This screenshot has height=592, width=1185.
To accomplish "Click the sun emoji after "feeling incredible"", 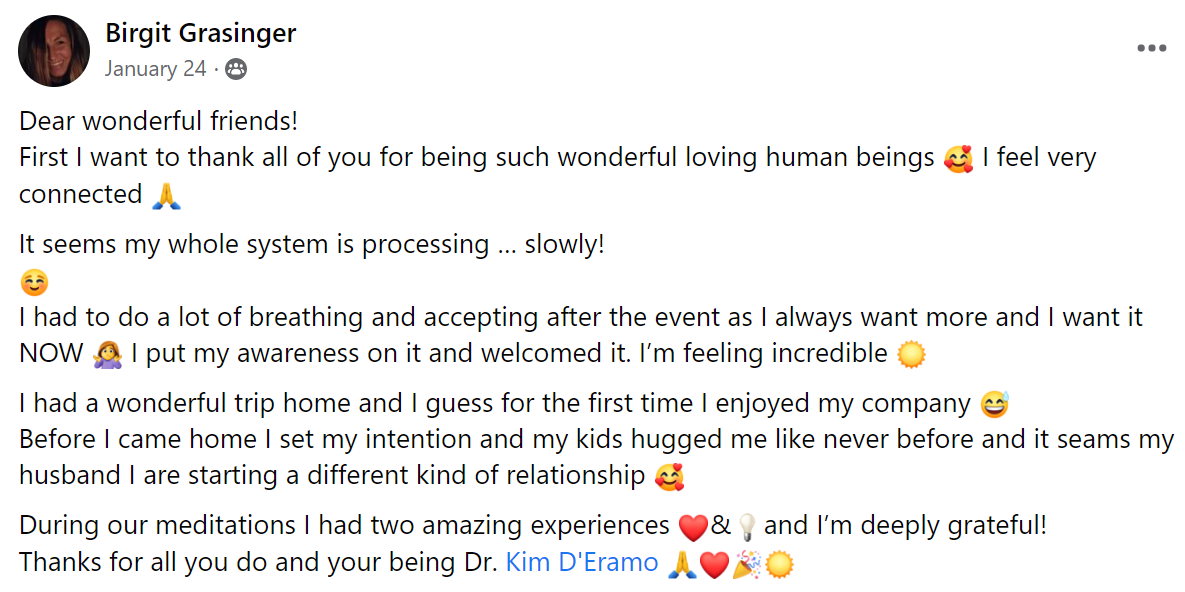I will (911, 354).
